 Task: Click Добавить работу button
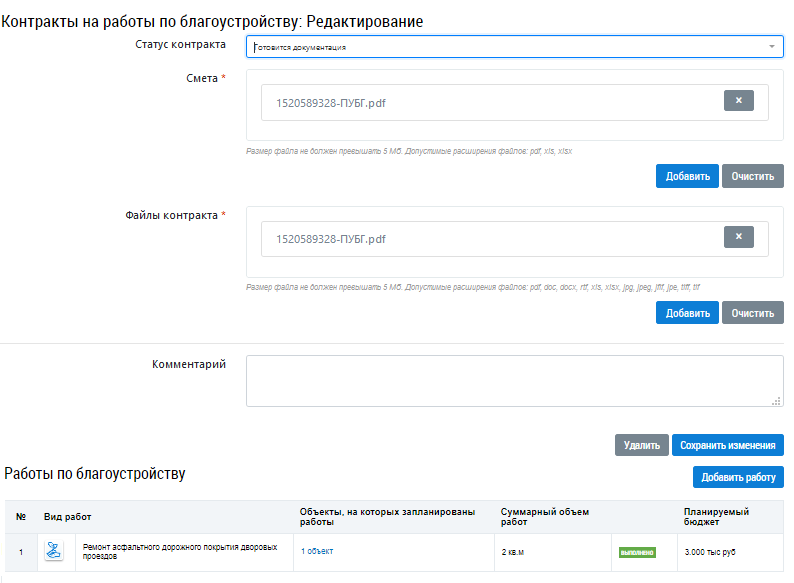click(738, 477)
